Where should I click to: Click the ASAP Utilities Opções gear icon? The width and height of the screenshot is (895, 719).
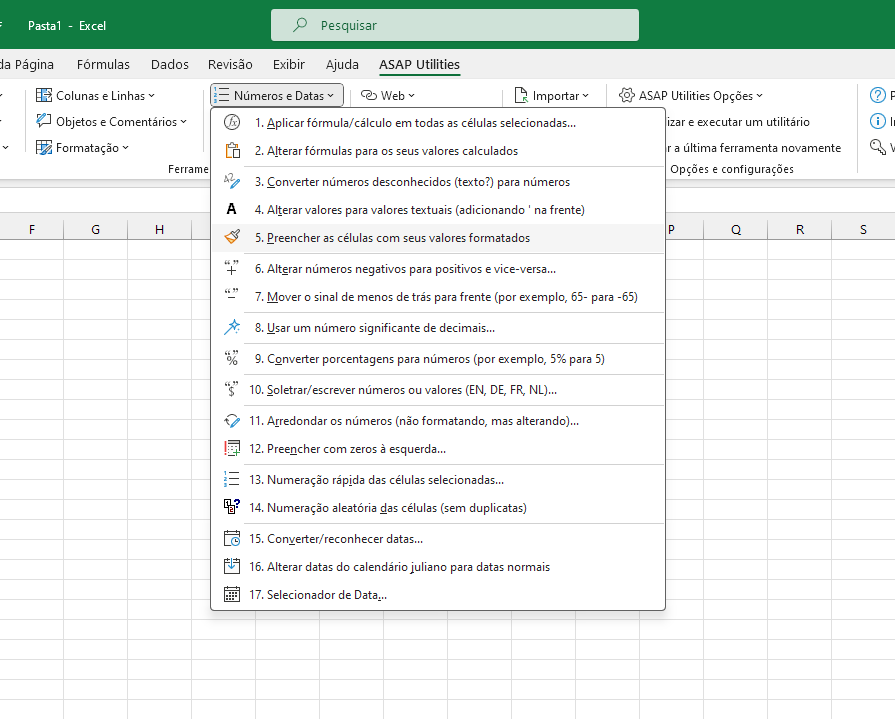(x=627, y=95)
